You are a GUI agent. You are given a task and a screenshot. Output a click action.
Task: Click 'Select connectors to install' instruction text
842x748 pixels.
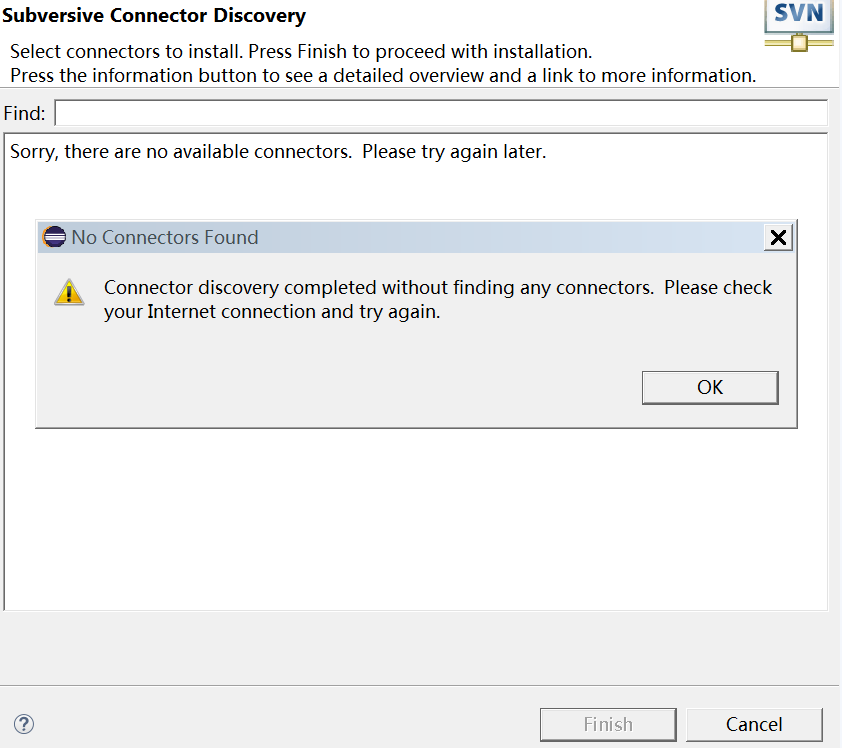301,52
